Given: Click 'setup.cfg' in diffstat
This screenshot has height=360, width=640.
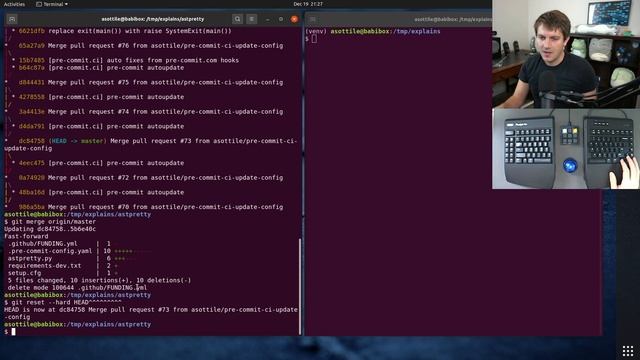Looking at the screenshot, I should click(x=24, y=273).
